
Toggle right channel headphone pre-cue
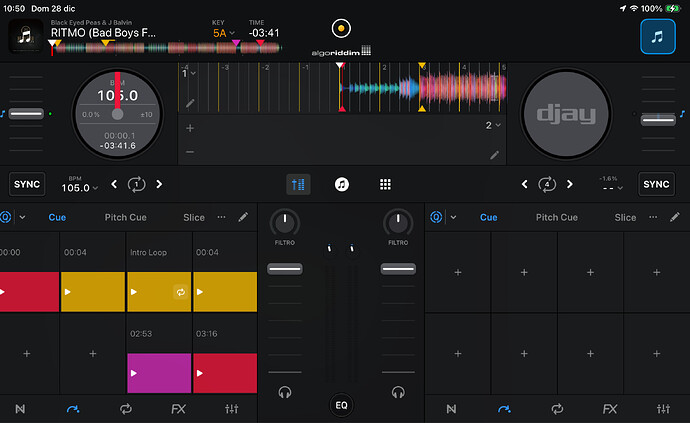tap(398, 392)
